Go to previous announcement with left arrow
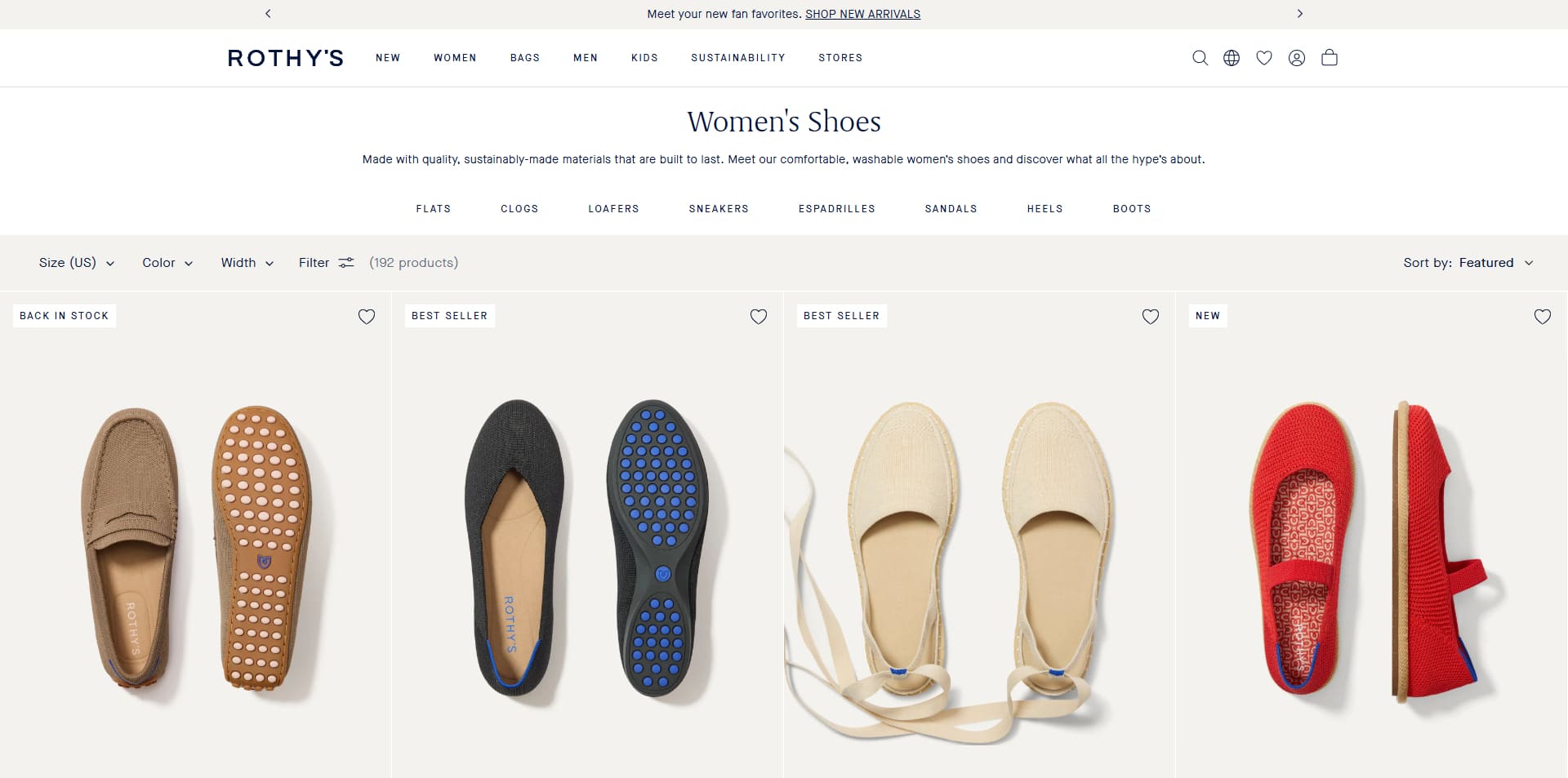The image size is (1568, 778). pos(268,14)
